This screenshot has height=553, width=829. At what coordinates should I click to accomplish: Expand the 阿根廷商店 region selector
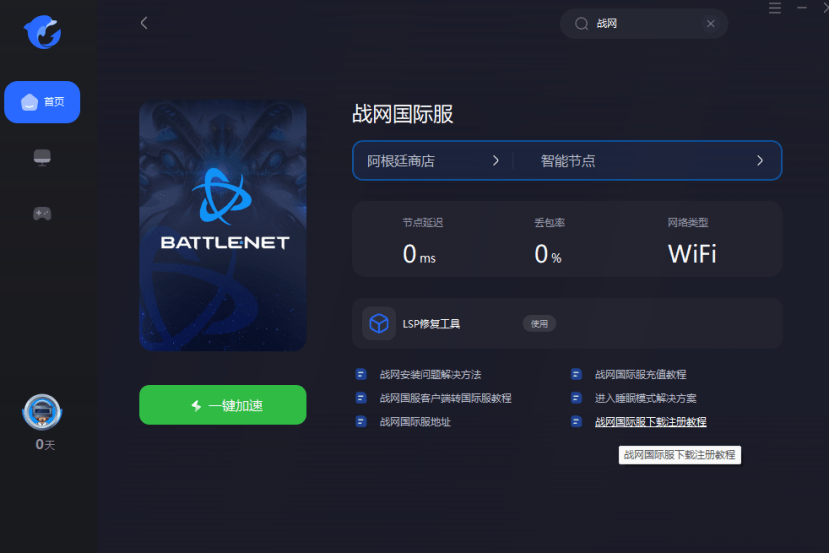432,161
